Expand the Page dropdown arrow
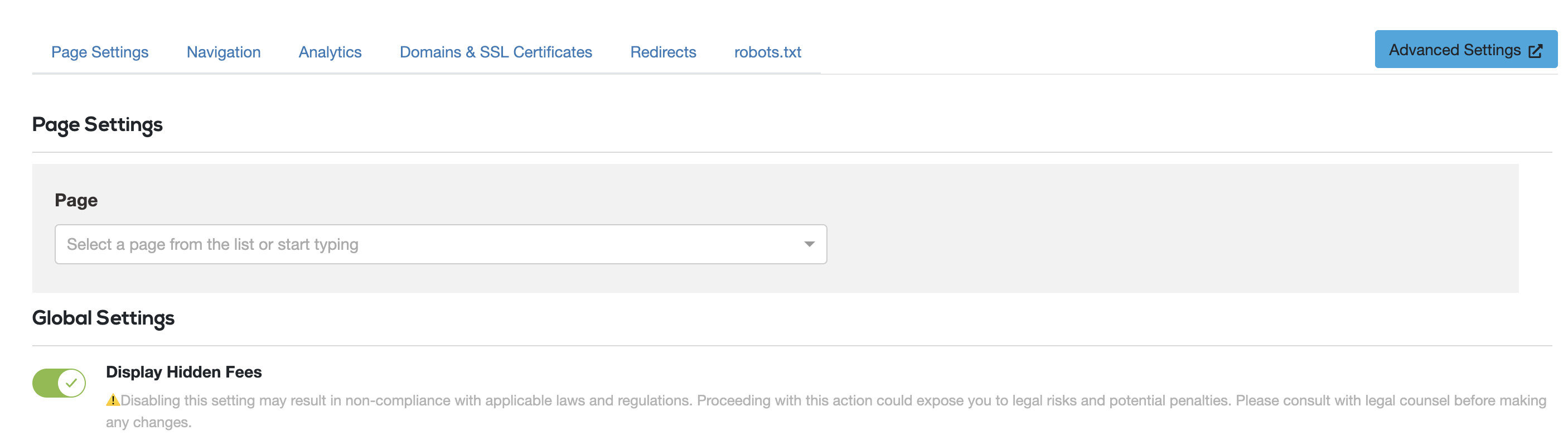Image resolution: width=1568 pixels, height=445 pixels. (x=809, y=244)
